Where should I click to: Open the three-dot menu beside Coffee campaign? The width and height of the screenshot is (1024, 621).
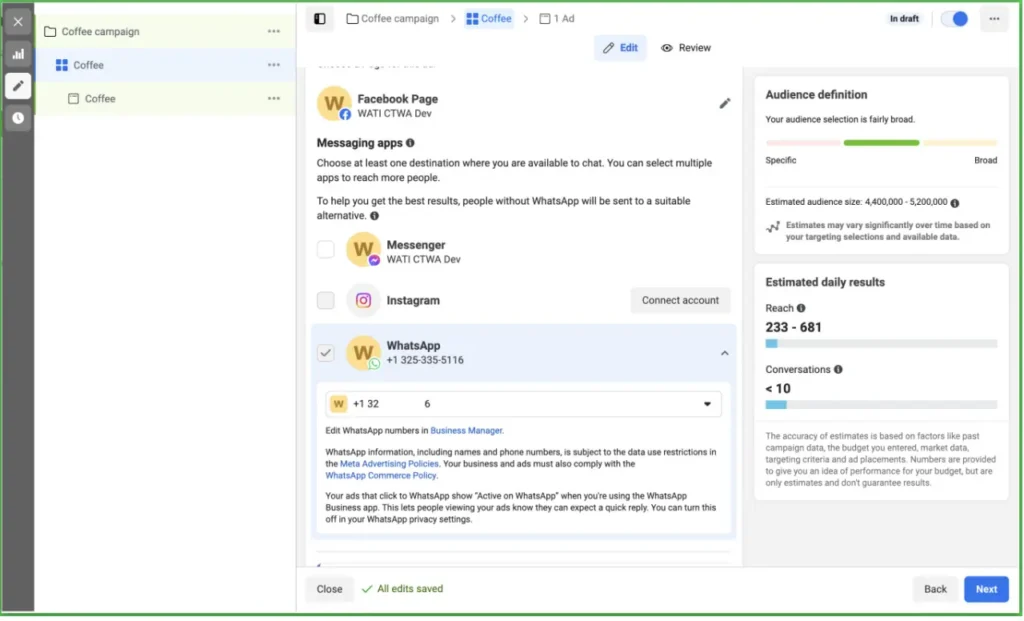coord(274,31)
